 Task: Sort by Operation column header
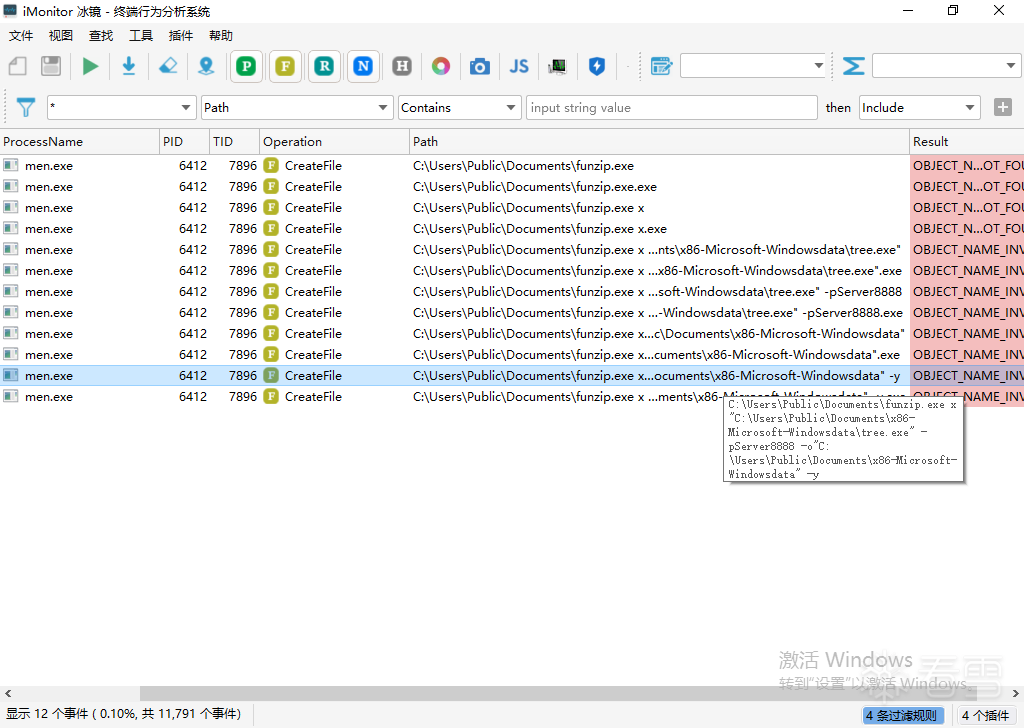click(x=334, y=142)
